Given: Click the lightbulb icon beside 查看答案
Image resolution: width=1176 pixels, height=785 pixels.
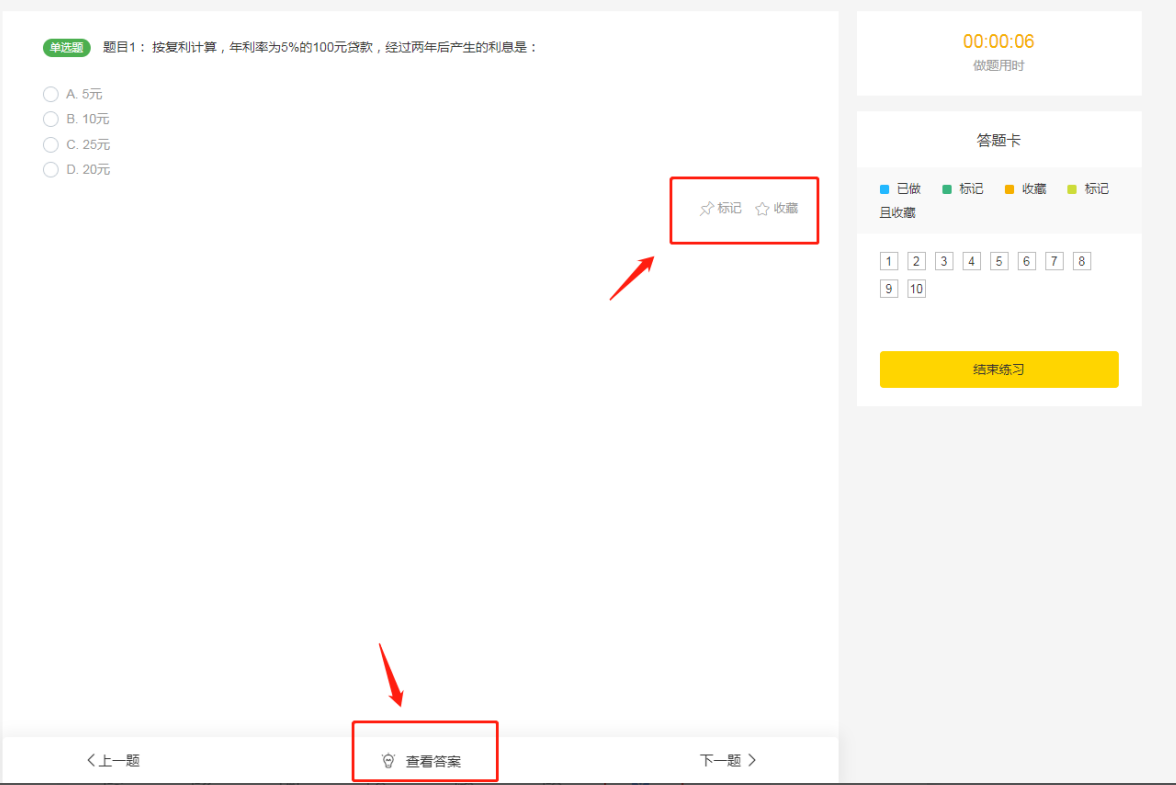Looking at the screenshot, I should 389,761.
